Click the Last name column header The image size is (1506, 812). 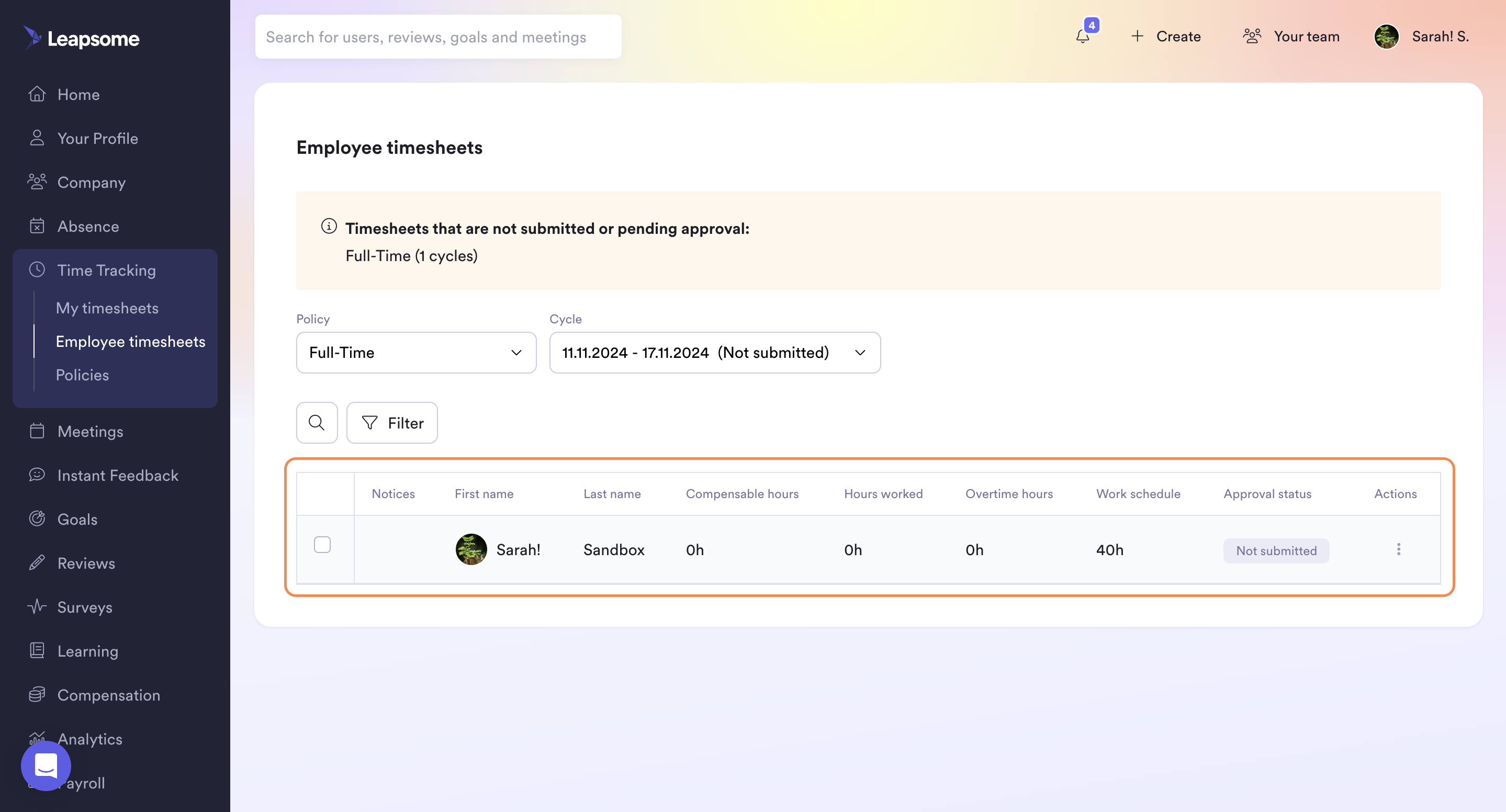612,494
